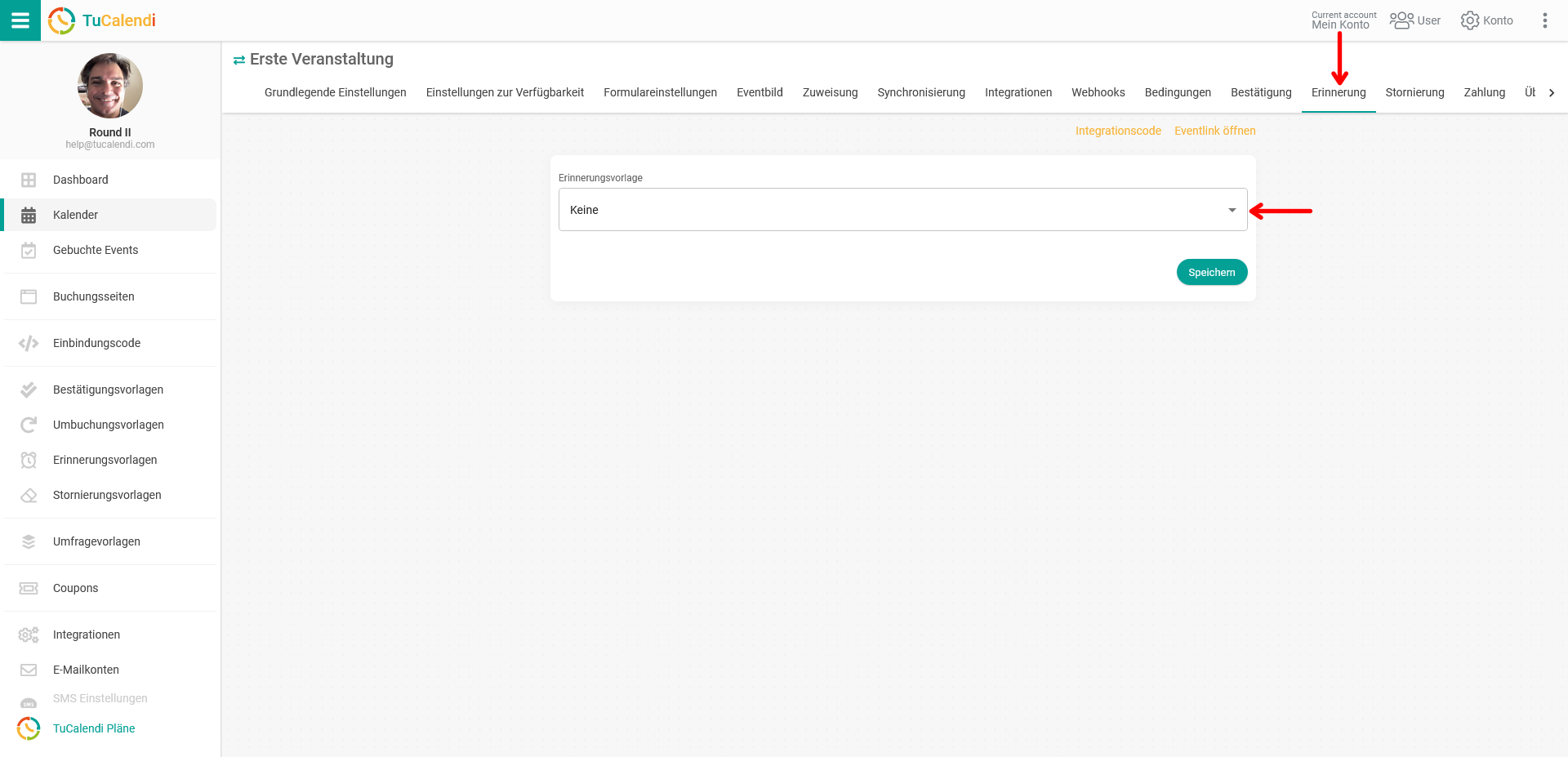Viewport: 1568px width, 757px height.
Task: Open Einstellungen zur Verfügbarkeit tab
Action: coord(505,92)
